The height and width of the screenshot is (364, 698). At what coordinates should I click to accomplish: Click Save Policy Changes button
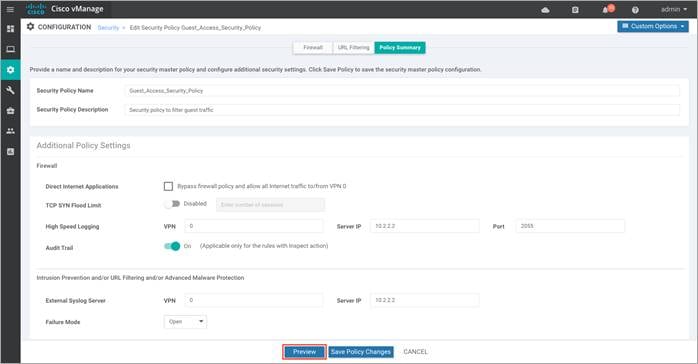(361, 352)
